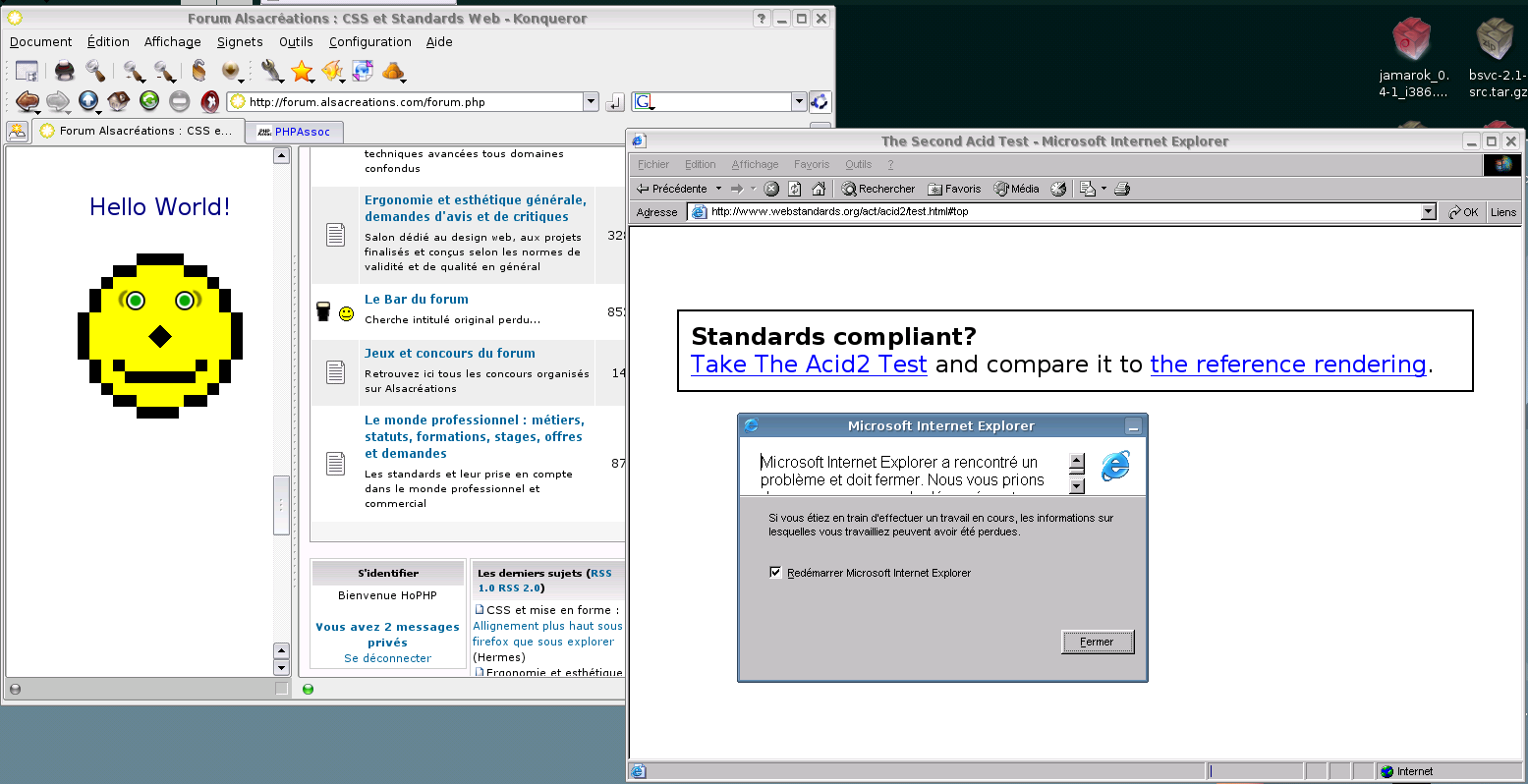The image size is (1528, 784).
Task: Open Konqueror's Configuration menu
Action: 370,42
